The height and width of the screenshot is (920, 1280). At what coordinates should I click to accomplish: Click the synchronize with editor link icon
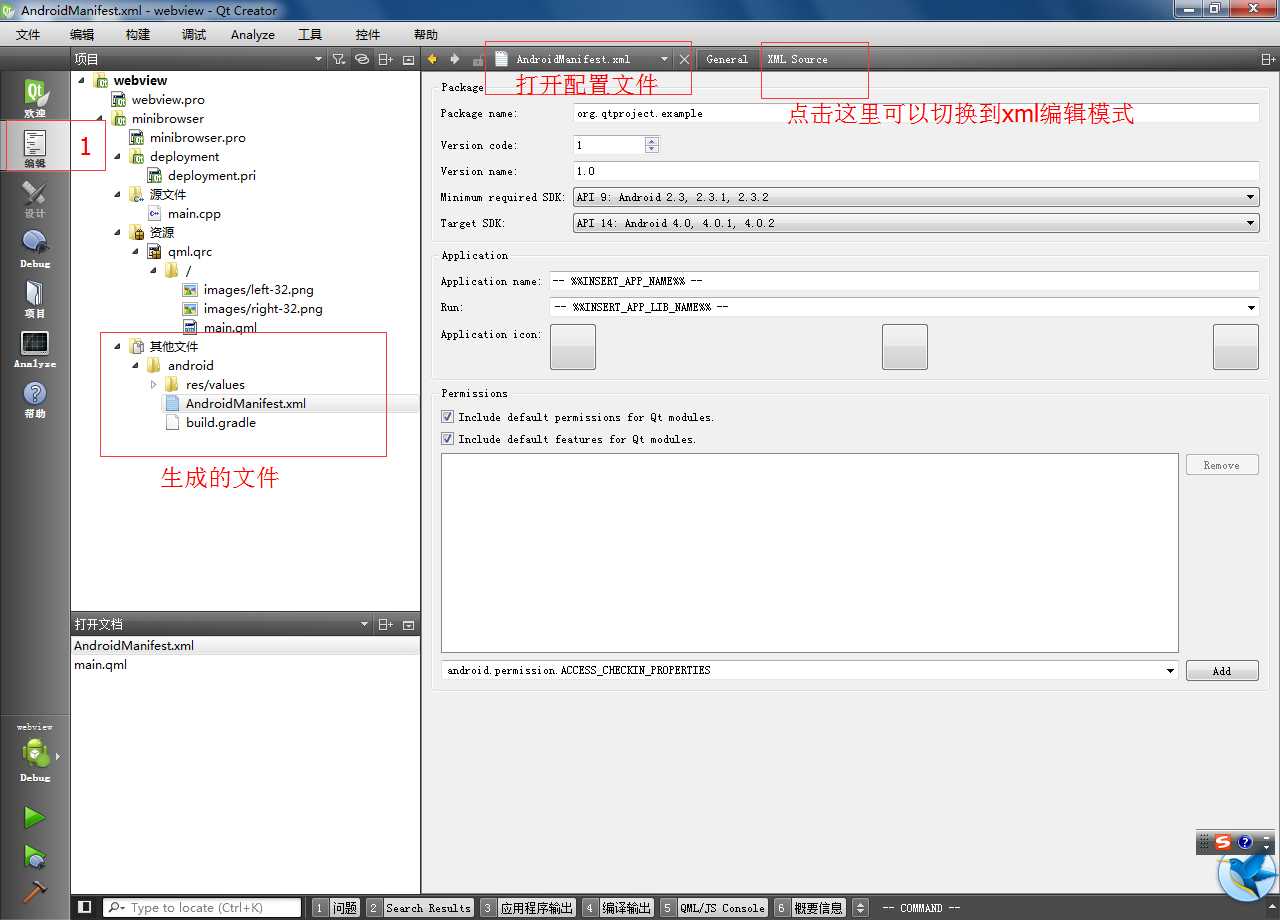pyautogui.click(x=362, y=59)
